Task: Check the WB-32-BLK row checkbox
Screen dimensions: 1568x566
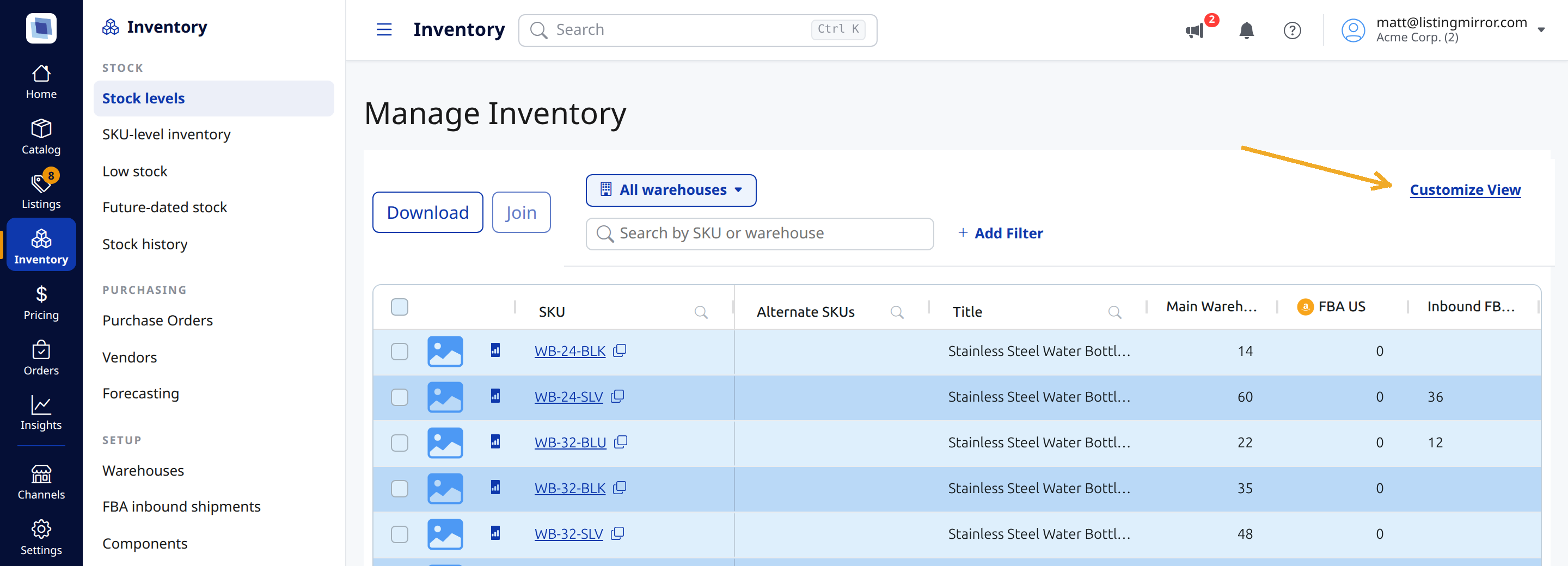Action: point(399,488)
